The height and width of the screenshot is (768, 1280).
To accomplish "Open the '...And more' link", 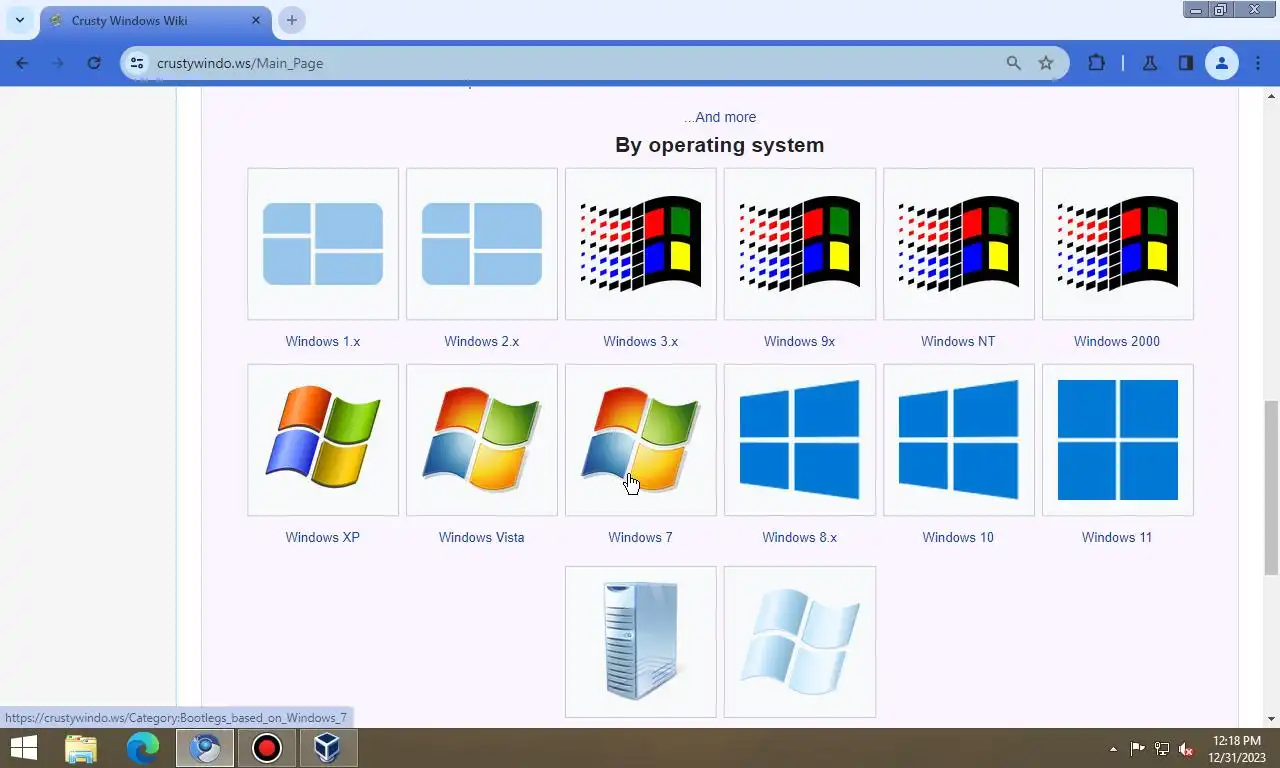I will tap(720, 117).
